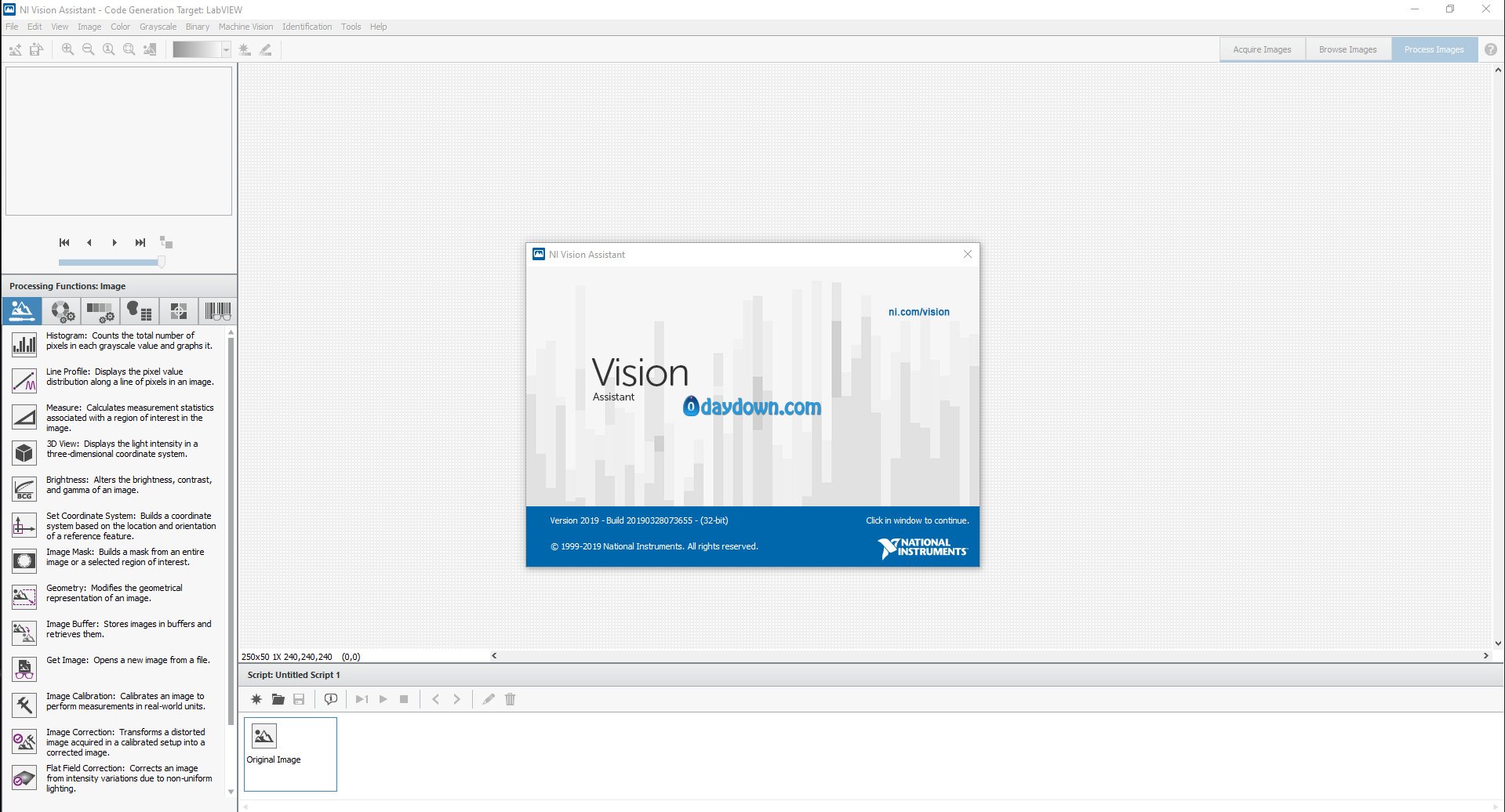This screenshot has height=812, width=1505.
Task: Switch to the Acquire Images tab
Action: (1262, 49)
